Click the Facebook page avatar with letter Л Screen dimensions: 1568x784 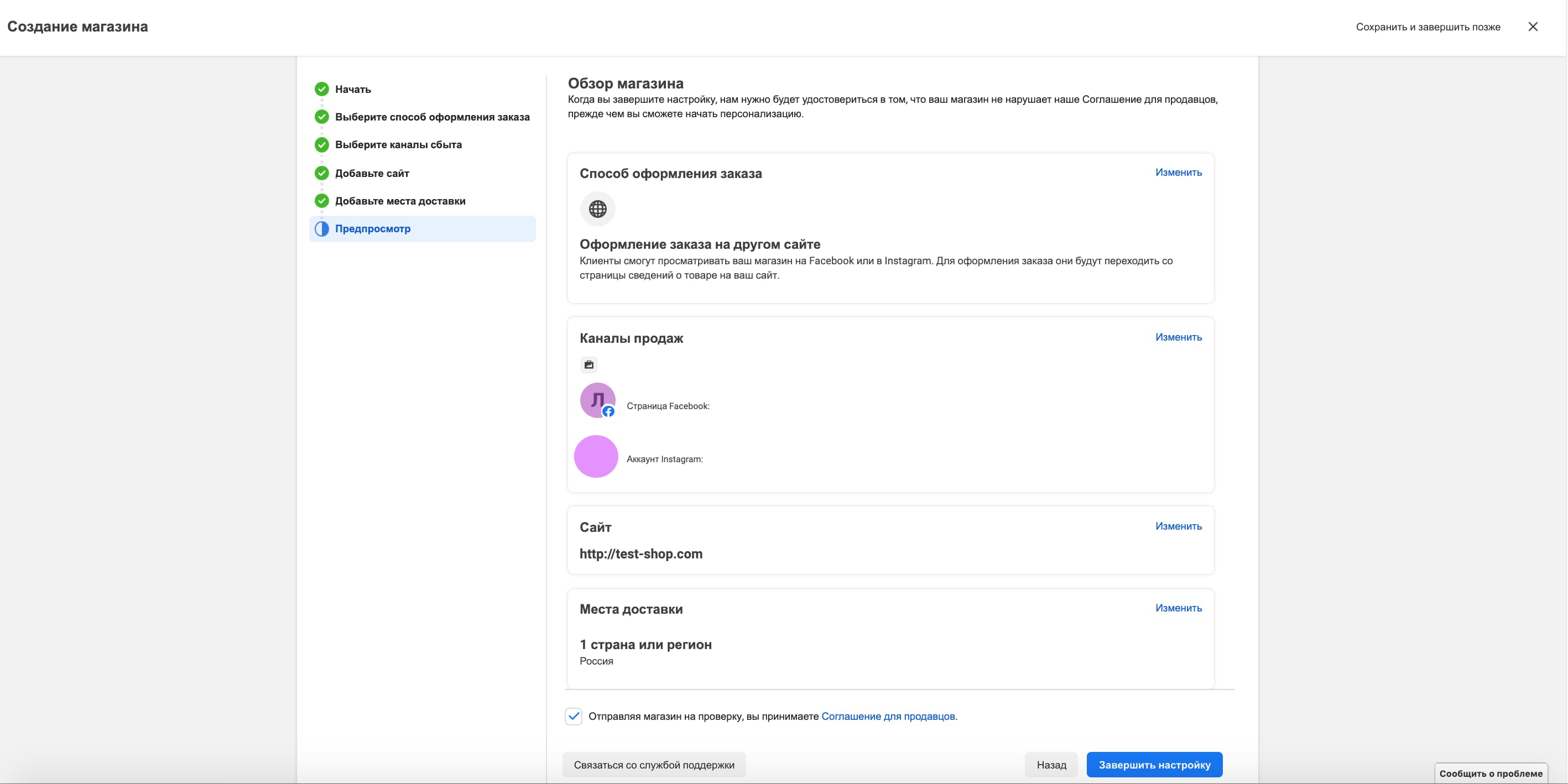tap(597, 400)
